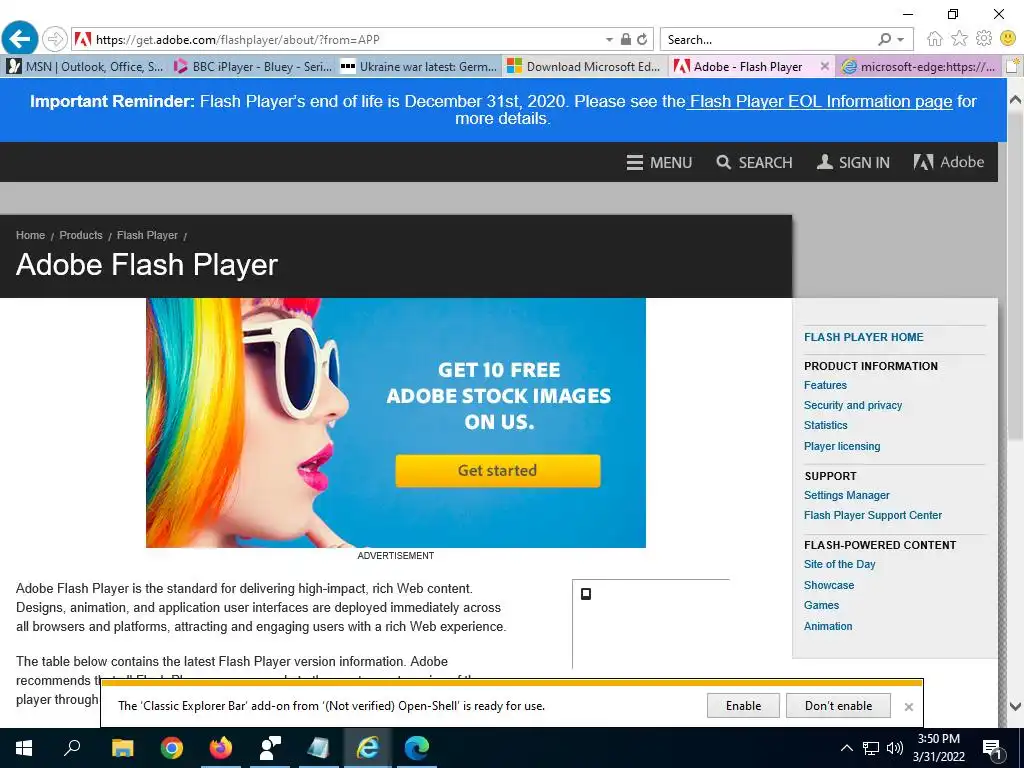1024x768 pixels.
Task: Click the smiley feedback icon
Action: (x=1008, y=39)
